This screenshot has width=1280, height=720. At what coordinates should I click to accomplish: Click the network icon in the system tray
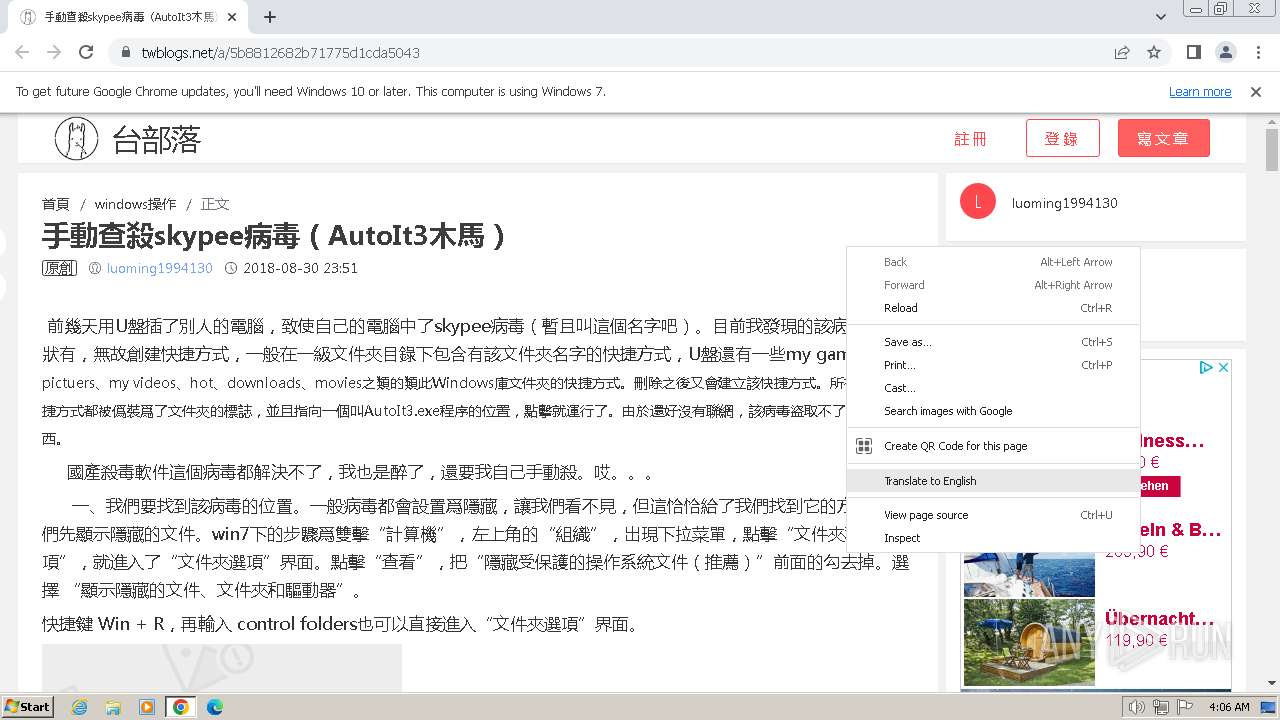point(1162,707)
